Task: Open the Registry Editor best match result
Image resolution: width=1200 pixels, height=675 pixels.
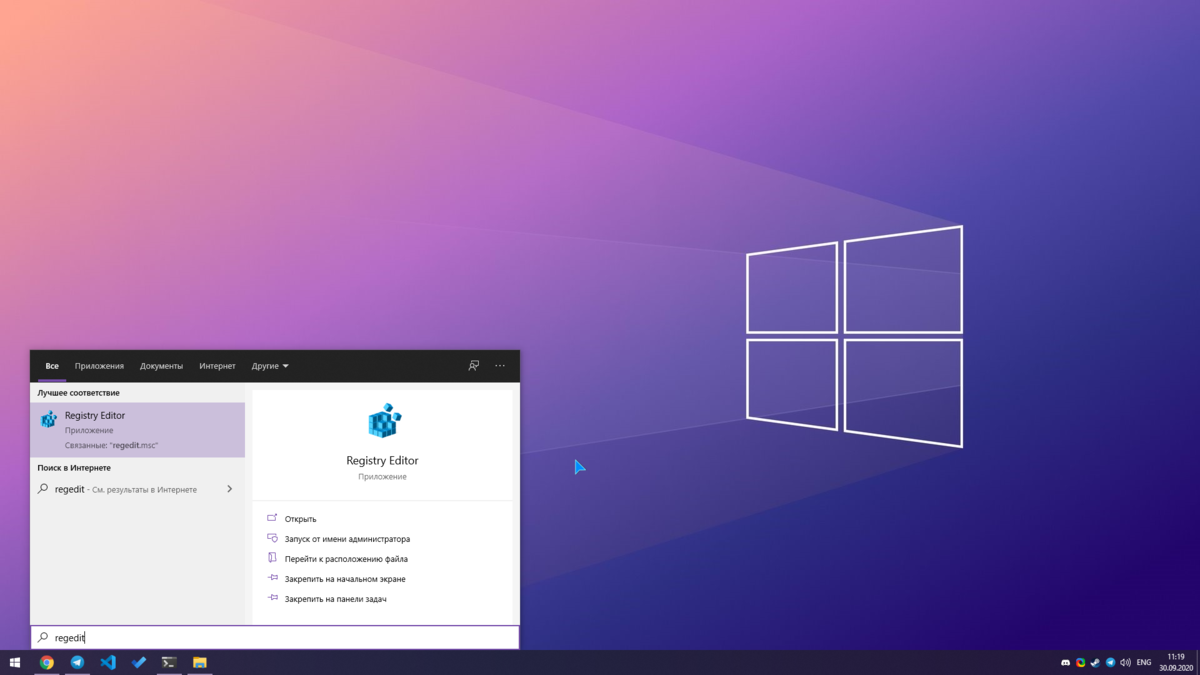Action: coord(138,430)
